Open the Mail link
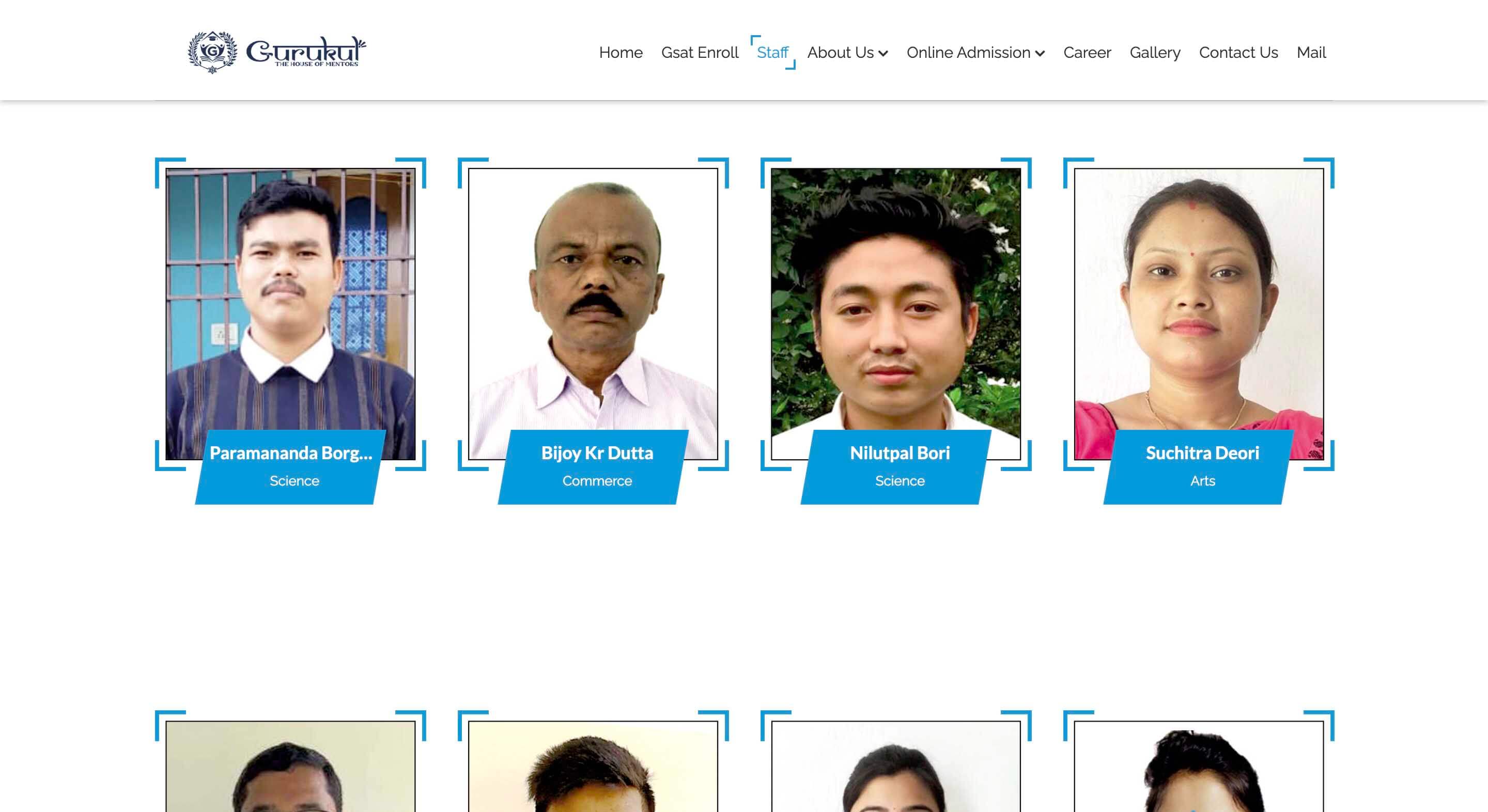This screenshot has width=1488, height=812. (1311, 53)
